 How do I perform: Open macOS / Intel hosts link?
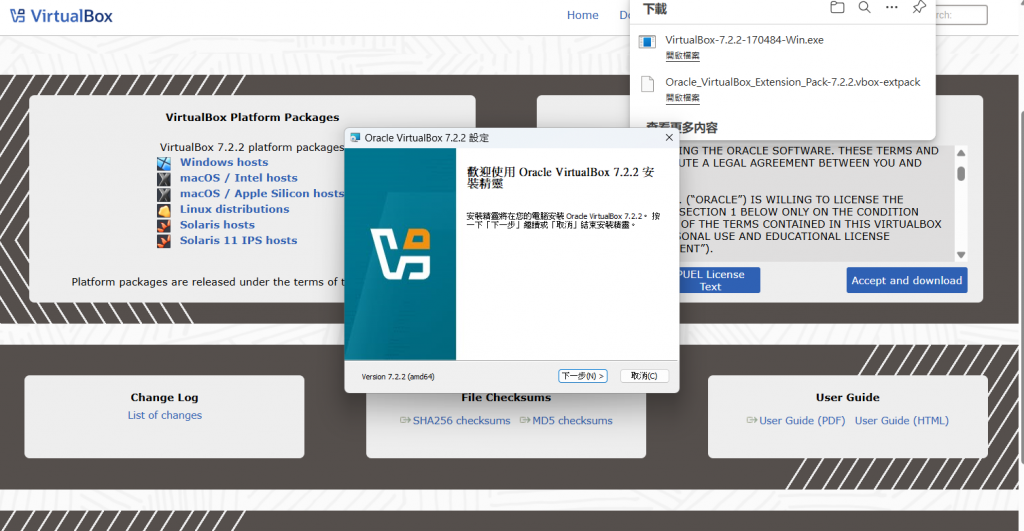pos(238,178)
